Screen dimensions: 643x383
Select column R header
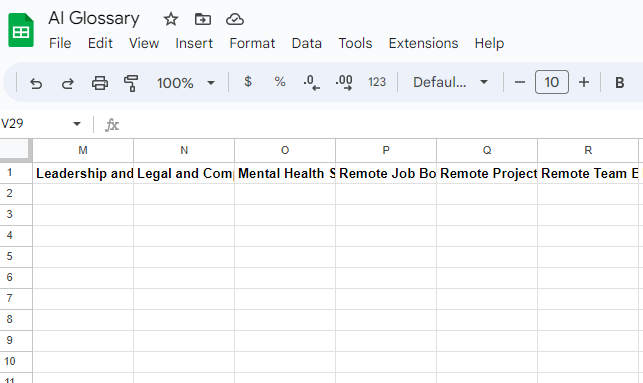588,150
